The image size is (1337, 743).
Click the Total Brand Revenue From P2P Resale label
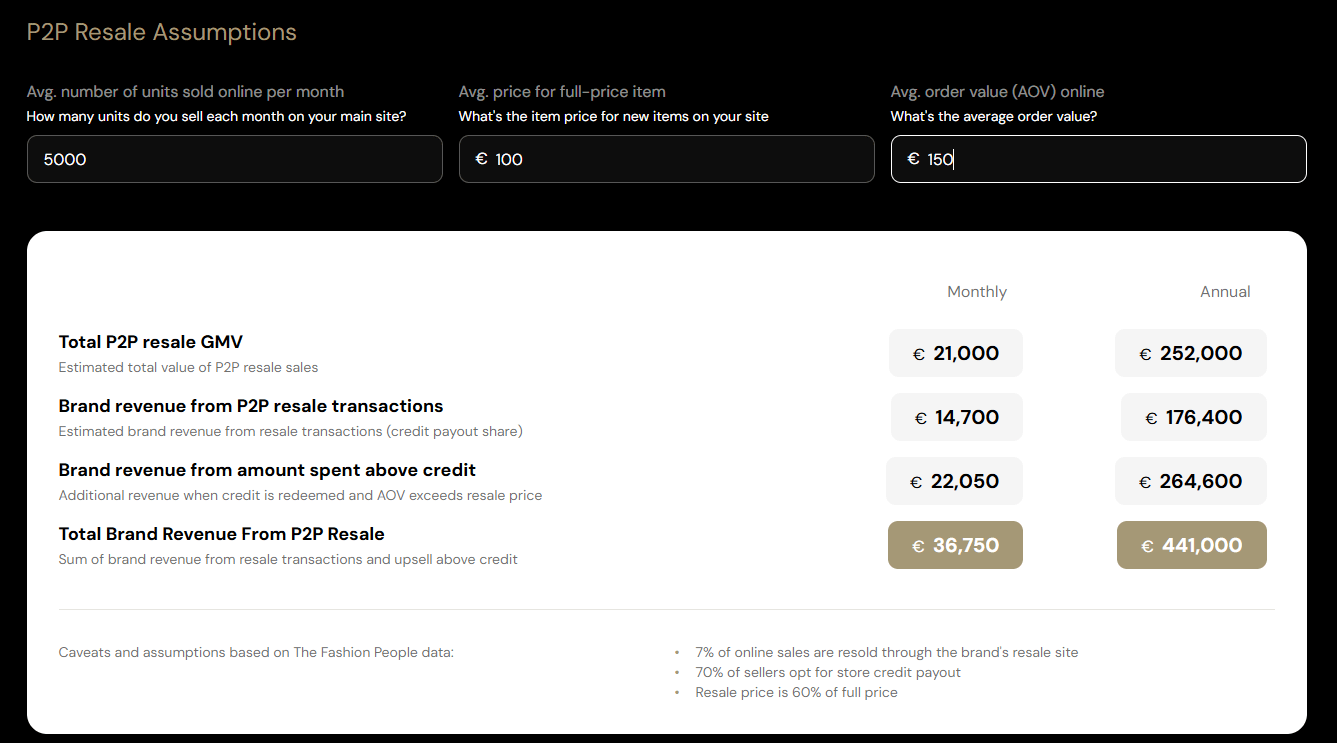click(222, 534)
